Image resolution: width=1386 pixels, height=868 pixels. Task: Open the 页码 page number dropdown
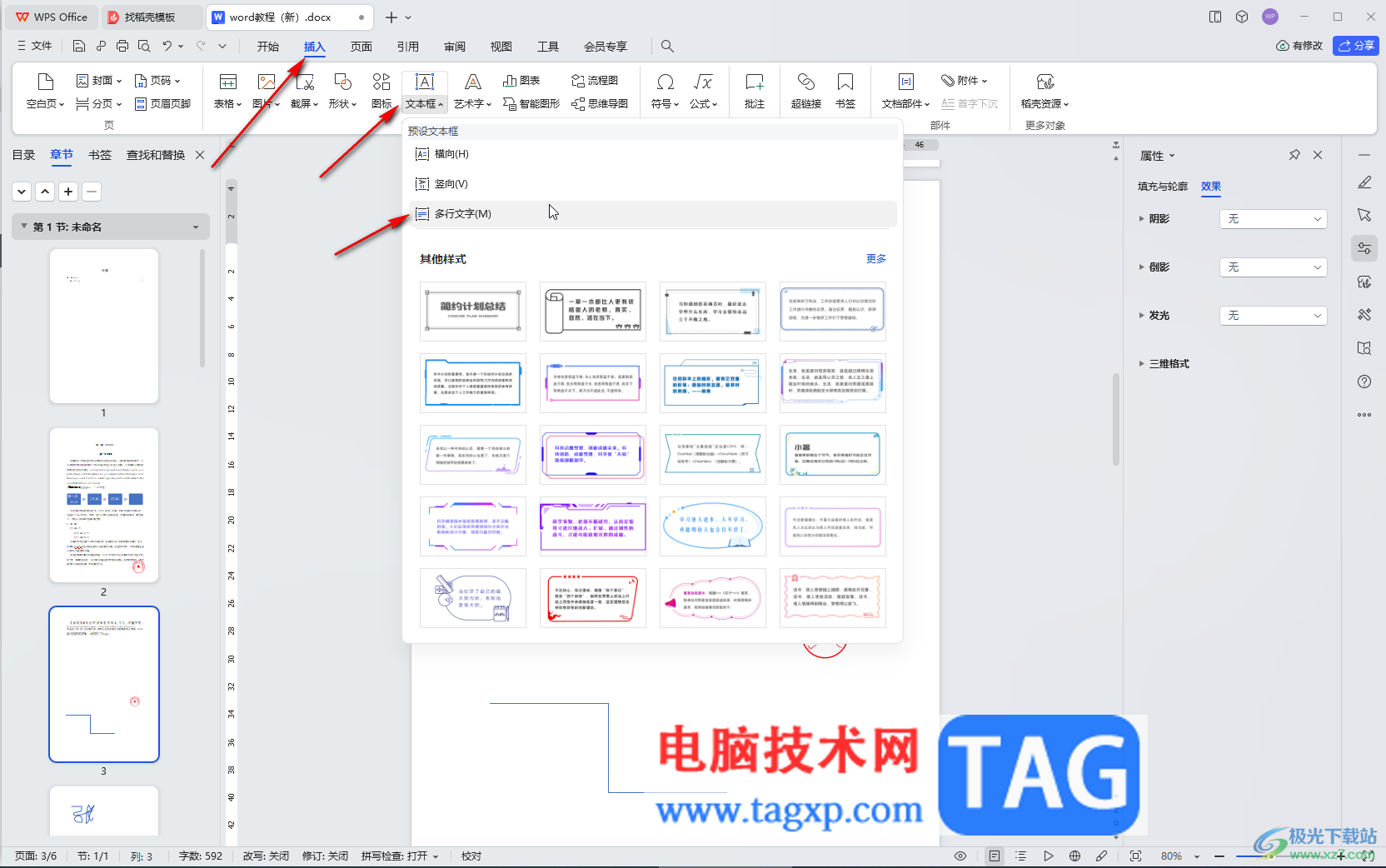pyautogui.click(x=157, y=81)
